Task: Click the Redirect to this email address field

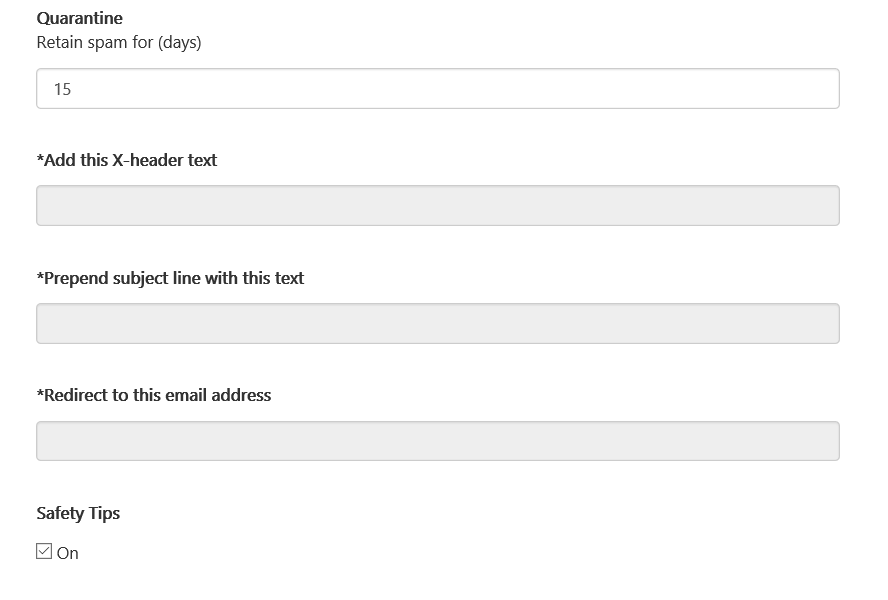Action: [x=437, y=441]
